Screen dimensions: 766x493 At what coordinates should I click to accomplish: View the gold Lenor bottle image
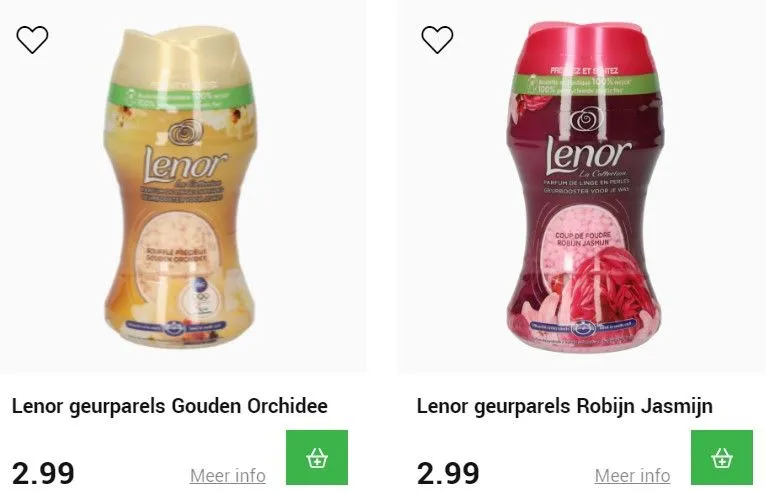[180, 187]
